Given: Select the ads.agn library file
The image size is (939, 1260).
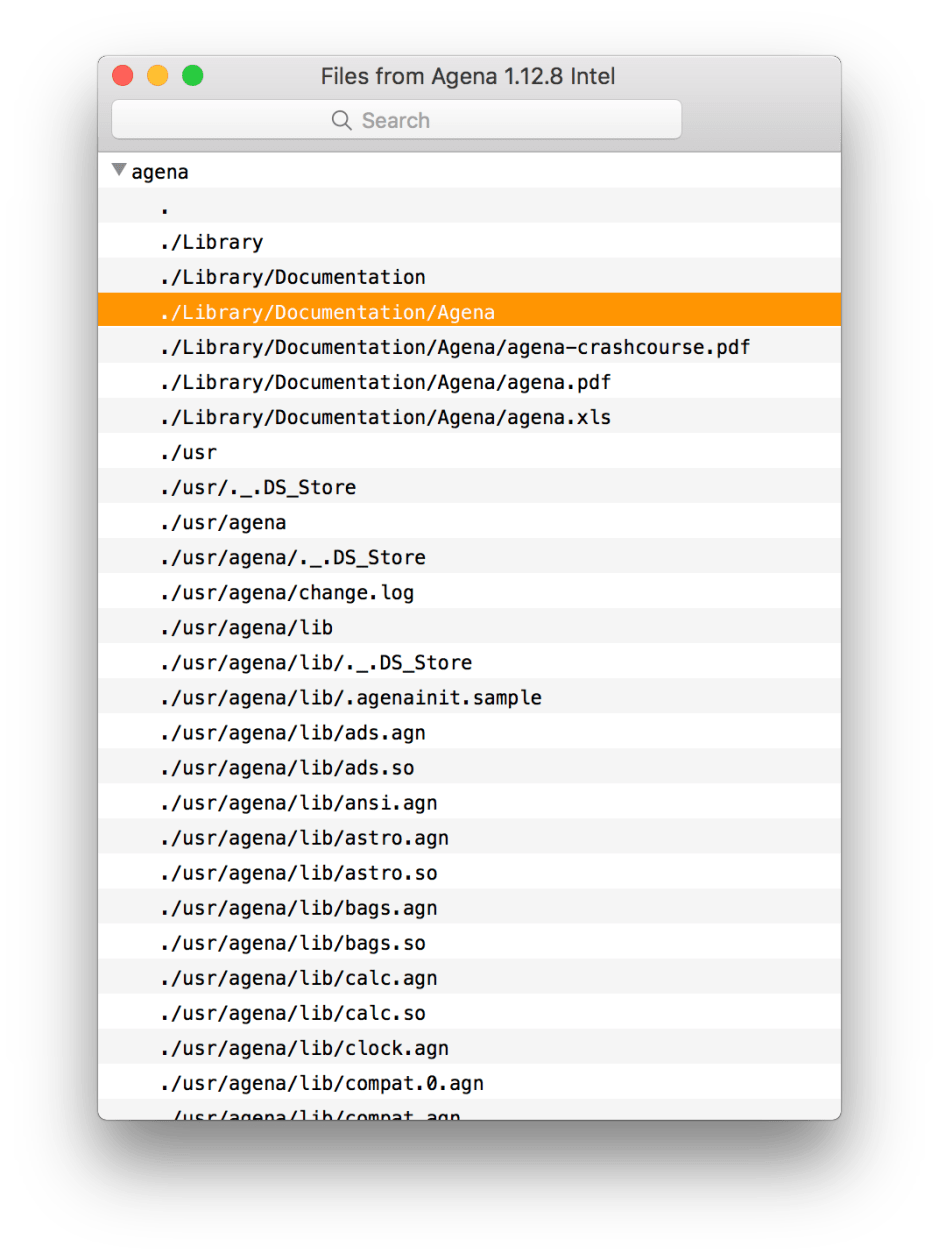Looking at the screenshot, I should [290, 732].
